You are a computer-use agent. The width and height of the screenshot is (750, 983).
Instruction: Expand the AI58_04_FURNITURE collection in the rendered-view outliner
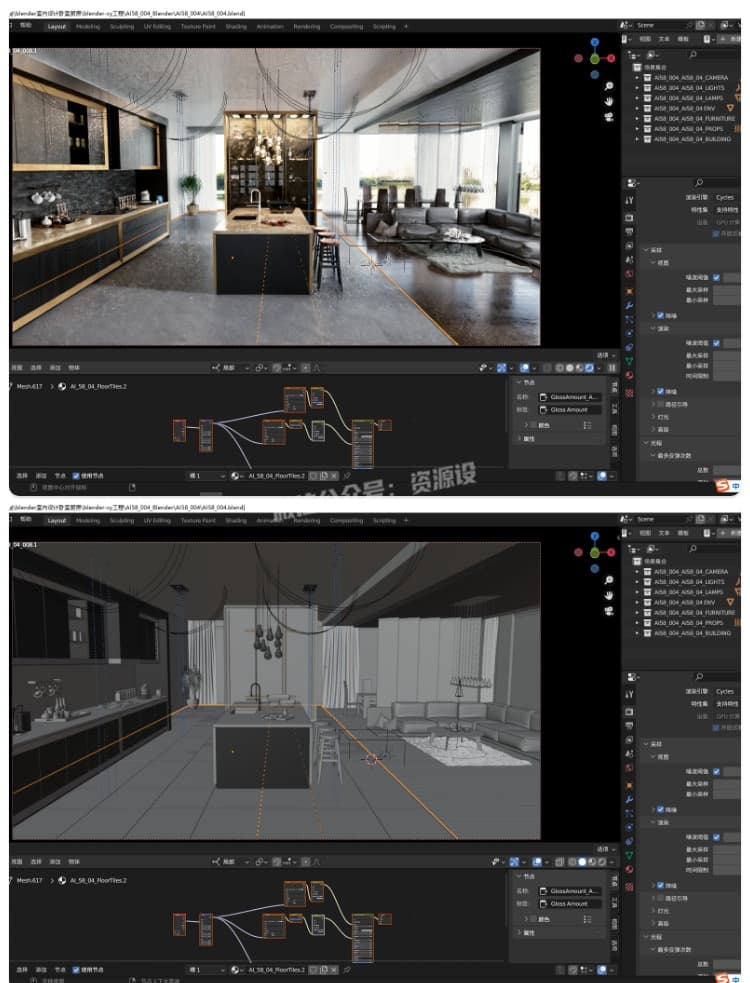[x=637, y=118]
